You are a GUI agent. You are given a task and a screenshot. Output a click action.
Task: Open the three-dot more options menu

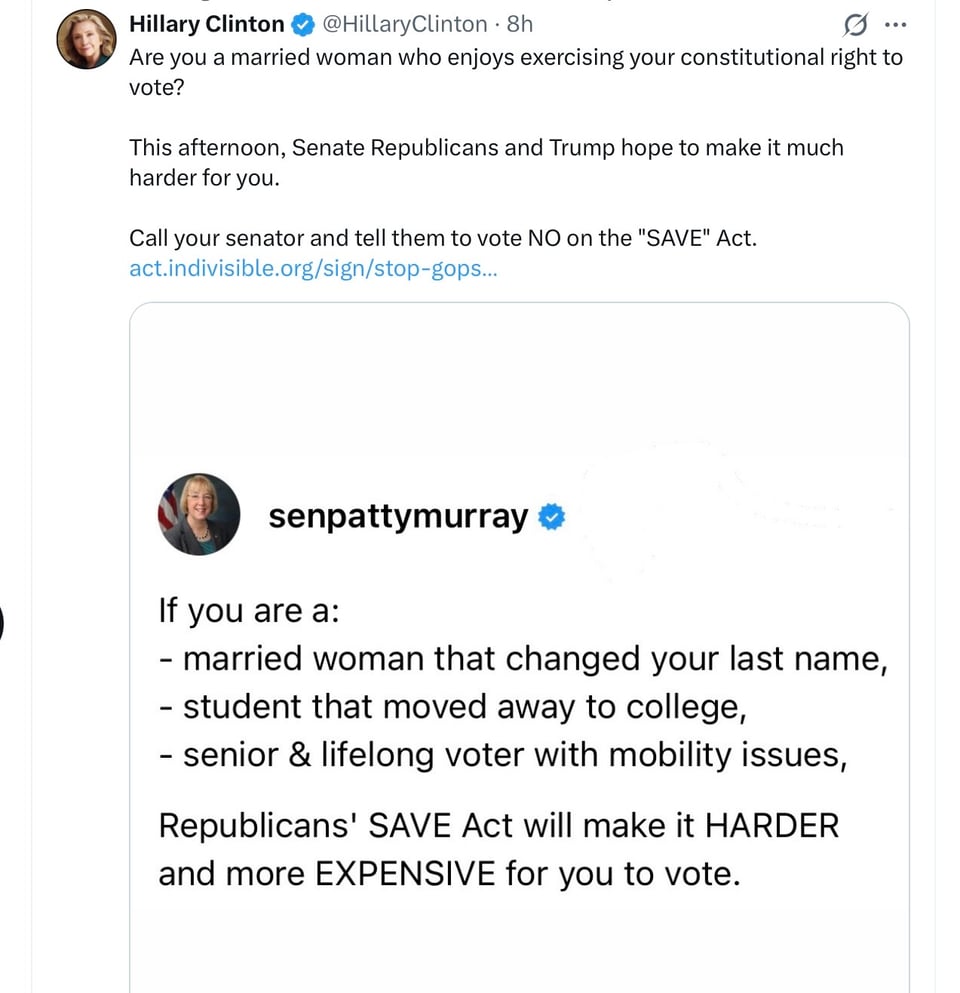click(895, 23)
